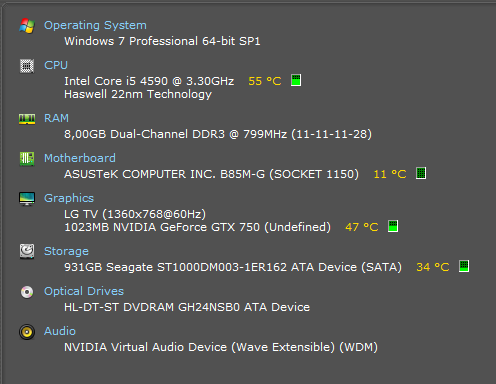This screenshot has height=384, width=496.
Task: Select the 55 °C CPU temperature reading
Action: tap(265, 81)
